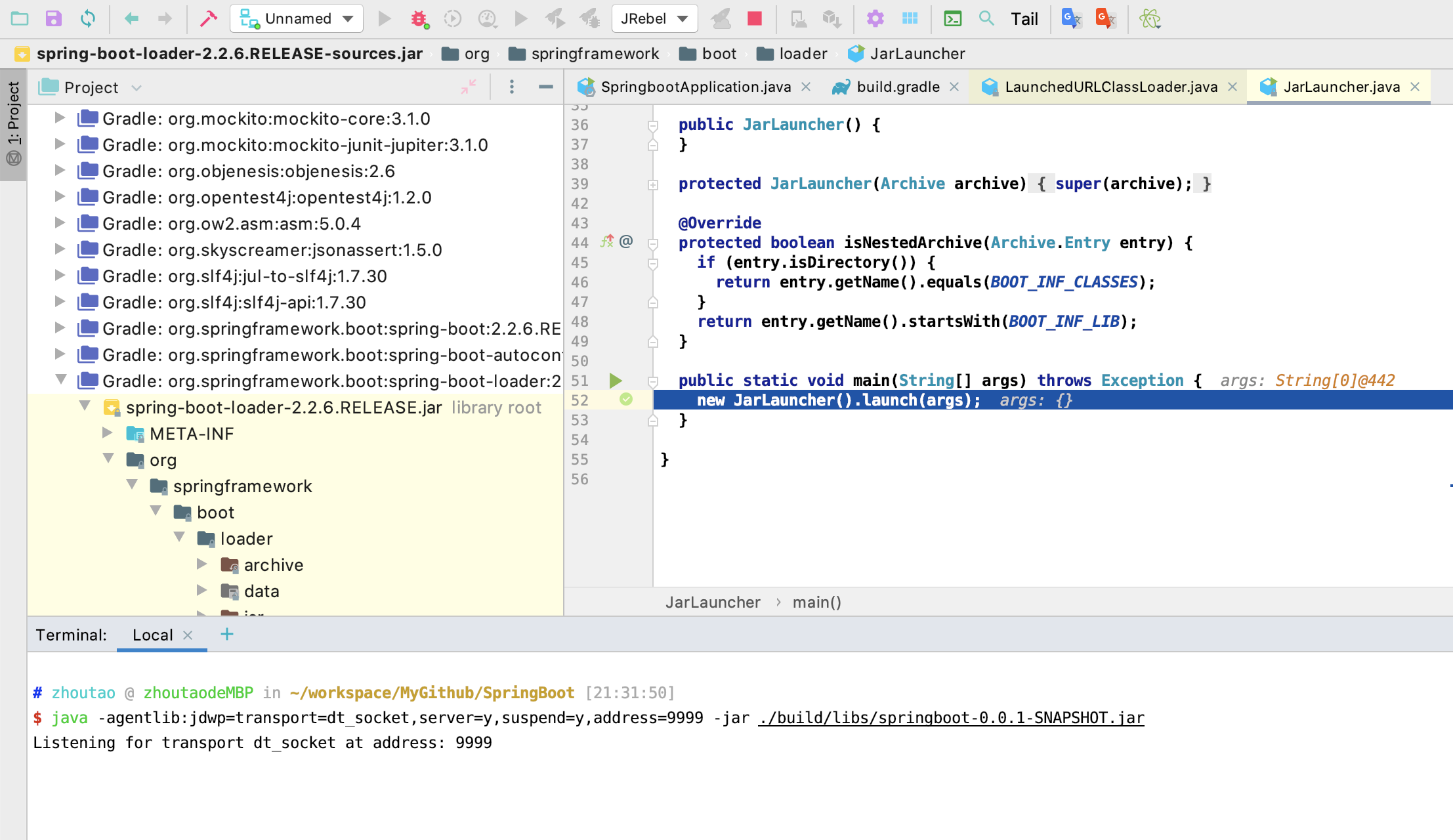
Task: Click loader in the navigation breadcrumb
Action: tap(792, 54)
